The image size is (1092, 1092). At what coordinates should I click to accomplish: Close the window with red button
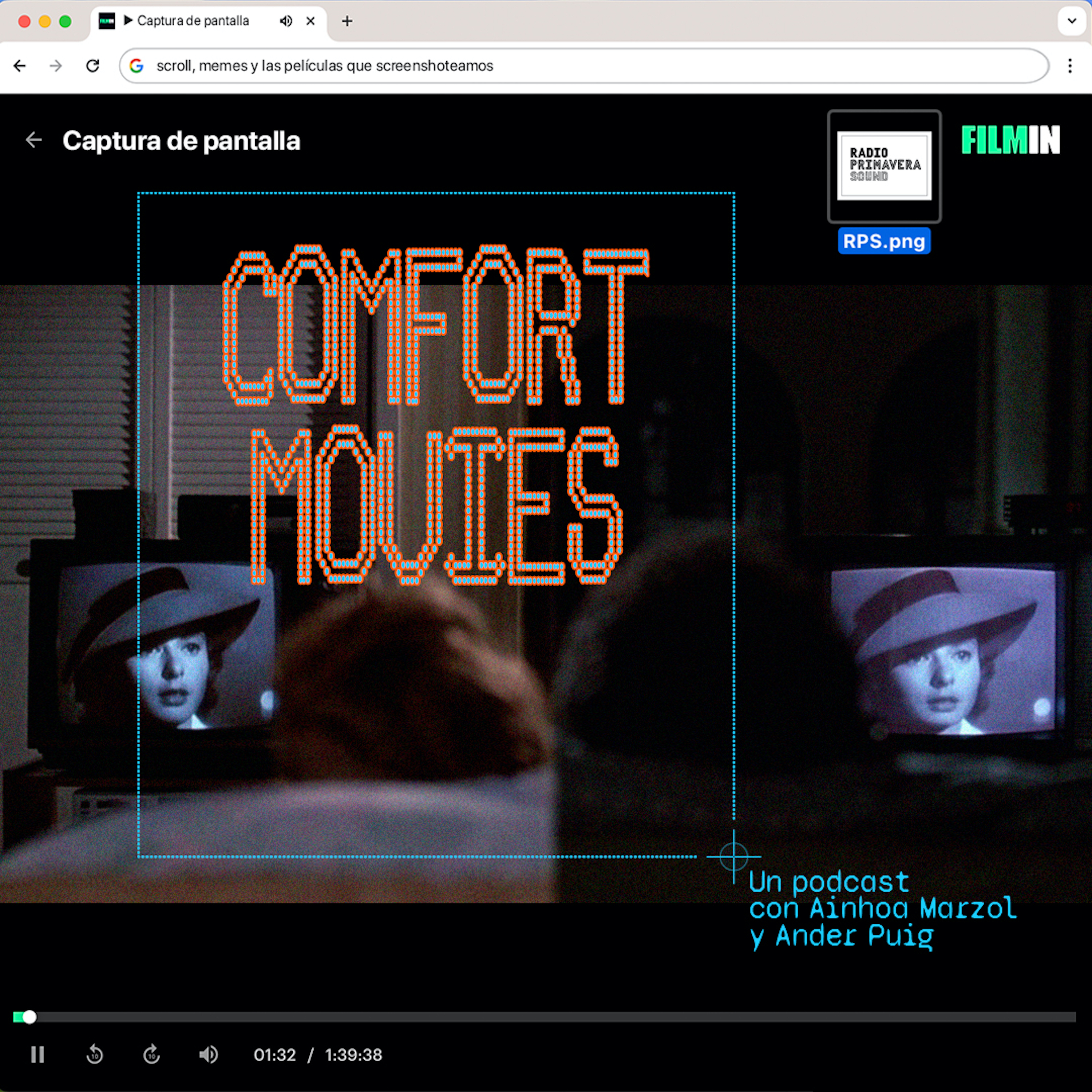(x=24, y=21)
